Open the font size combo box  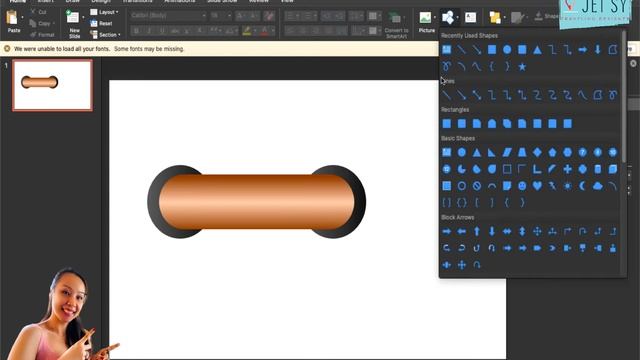[221, 16]
